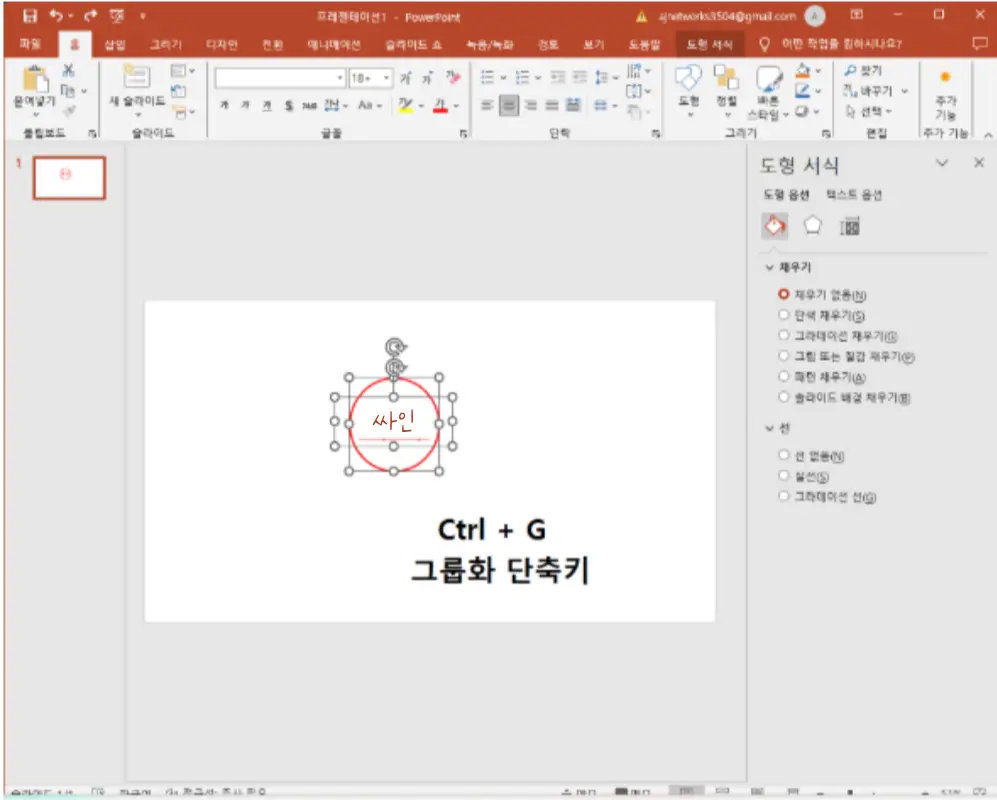This screenshot has height=800, width=997.
Task: Select the 단색 채우기 radio option
Action: (x=784, y=315)
